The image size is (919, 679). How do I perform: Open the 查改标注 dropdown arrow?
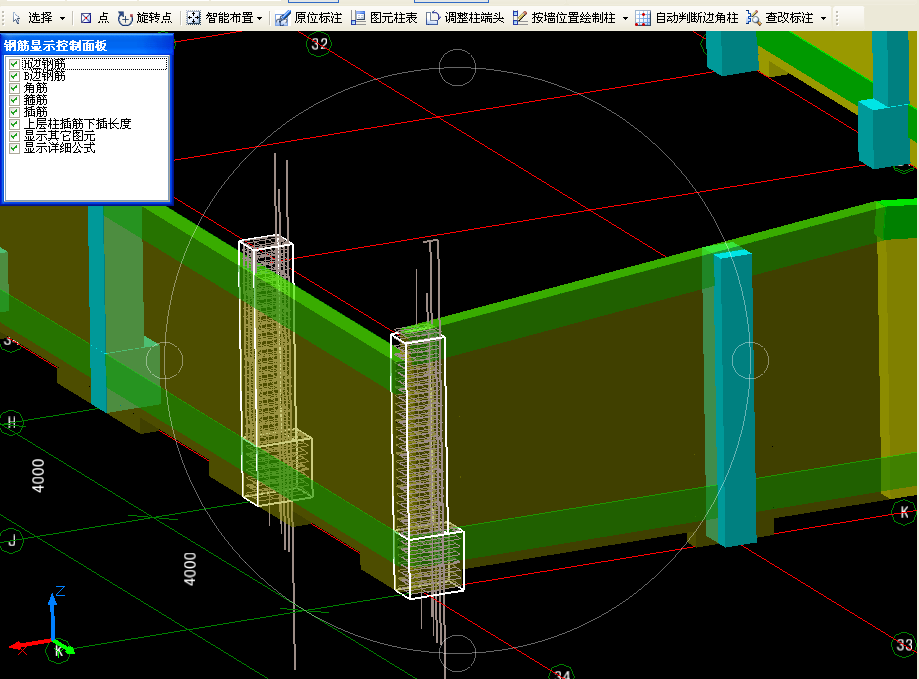click(823, 19)
